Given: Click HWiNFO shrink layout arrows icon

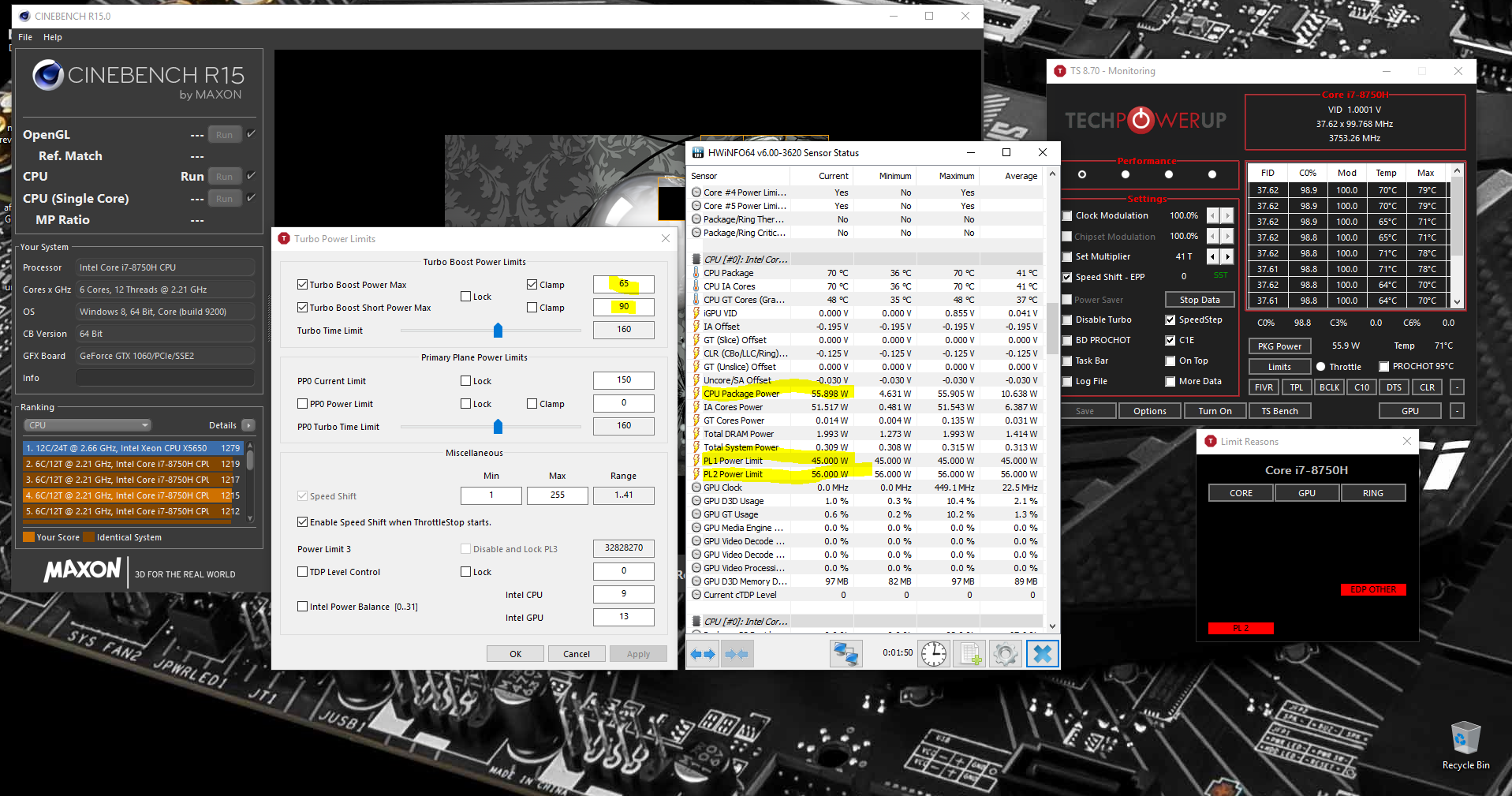Looking at the screenshot, I should pos(737,654).
